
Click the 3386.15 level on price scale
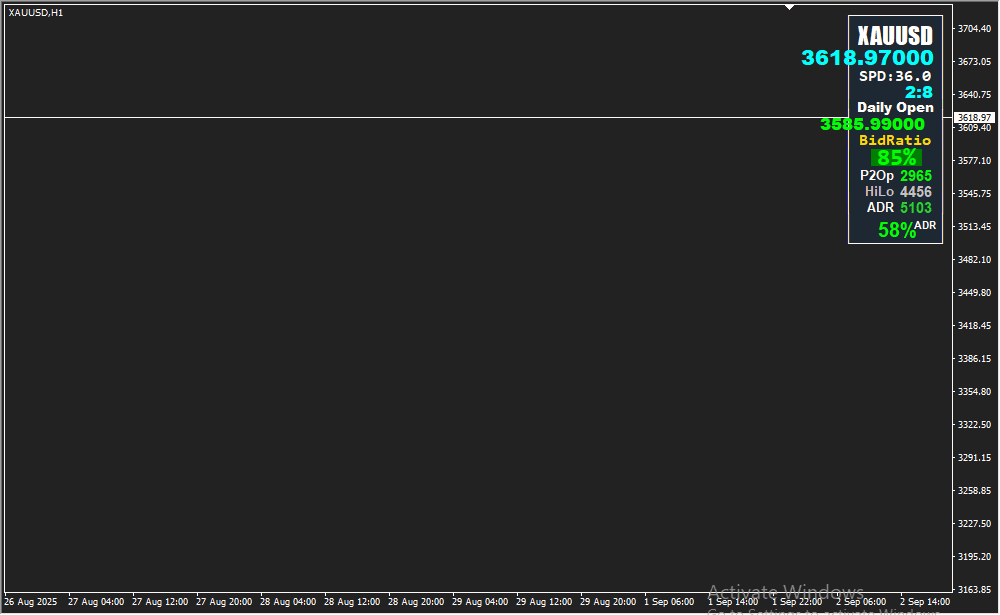pyautogui.click(x=973, y=358)
